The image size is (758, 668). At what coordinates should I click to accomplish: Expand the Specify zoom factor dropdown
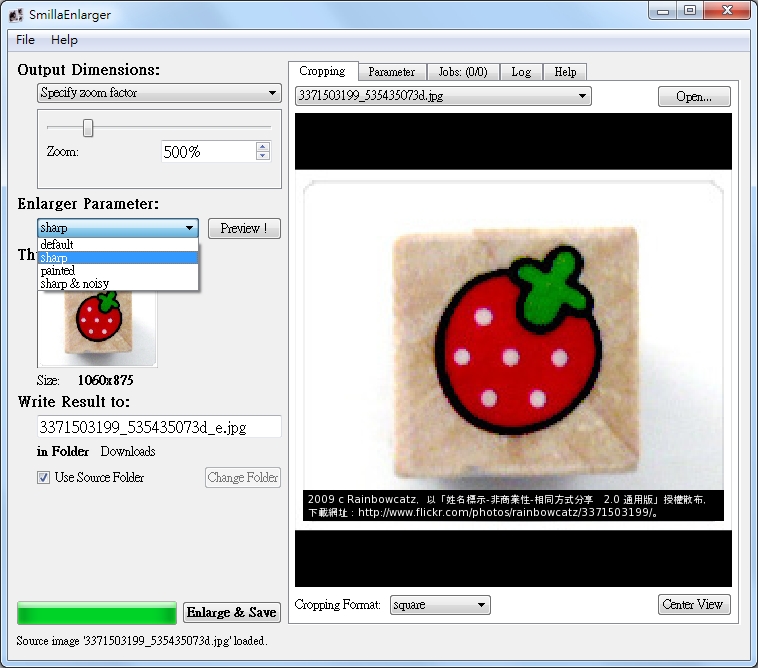(159, 93)
